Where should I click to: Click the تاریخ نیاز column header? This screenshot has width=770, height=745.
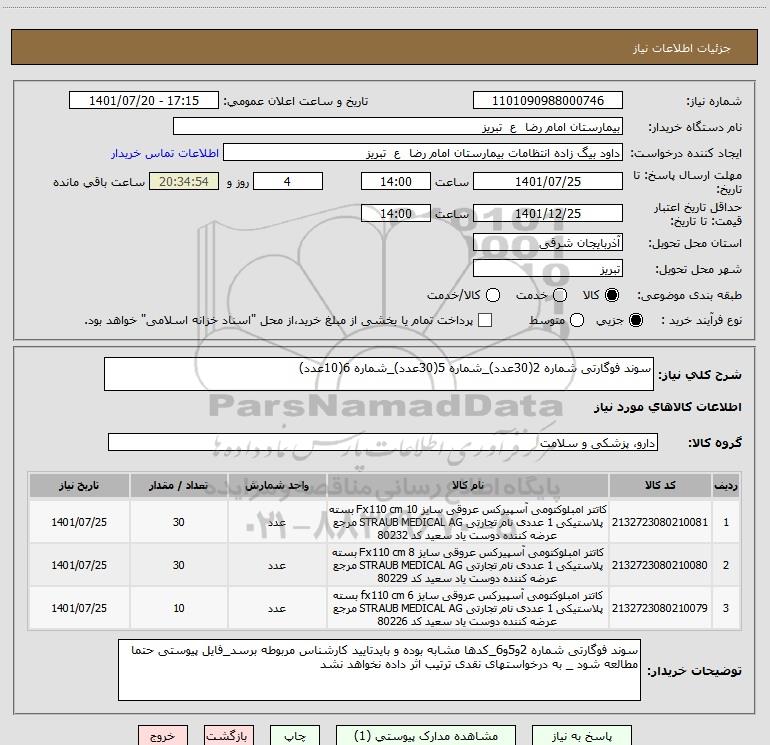click(x=79, y=486)
